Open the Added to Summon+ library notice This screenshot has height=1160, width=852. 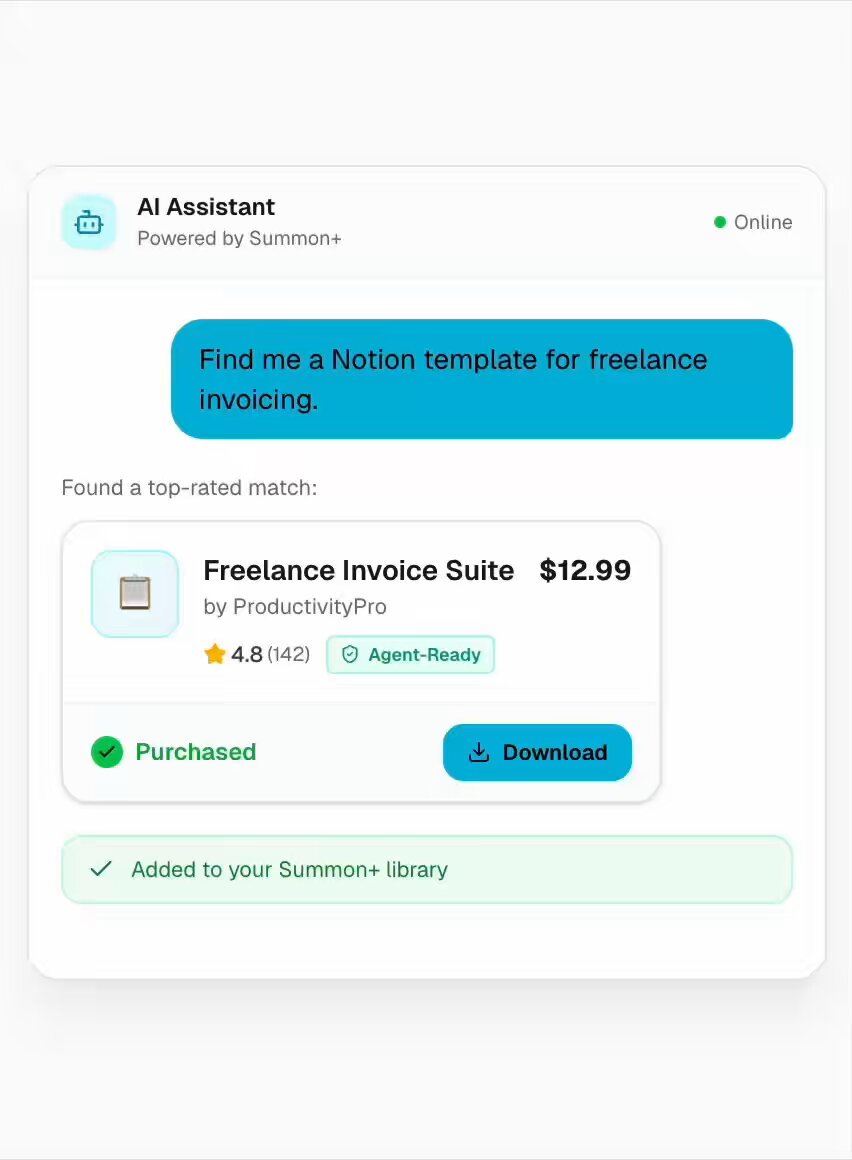(x=427, y=869)
